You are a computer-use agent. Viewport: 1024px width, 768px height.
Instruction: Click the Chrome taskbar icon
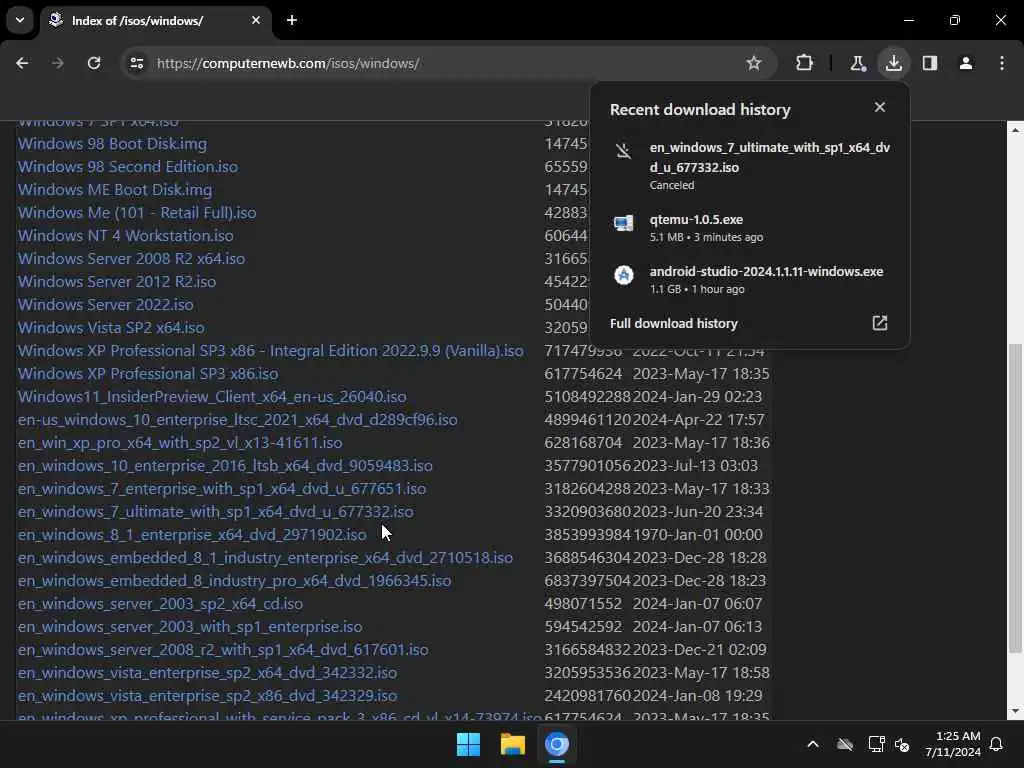point(556,744)
